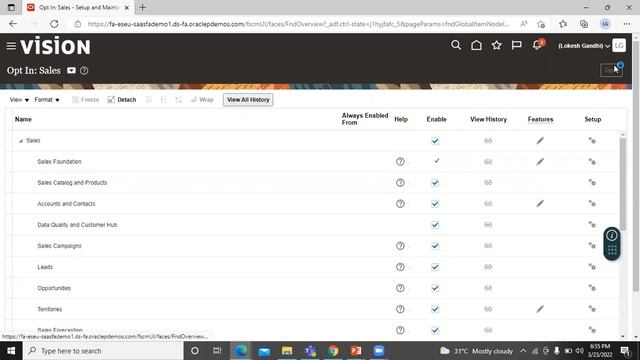Show hidden system tray icons
The width and height of the screenshot is (640, 360).
click(x=523, y=351)
